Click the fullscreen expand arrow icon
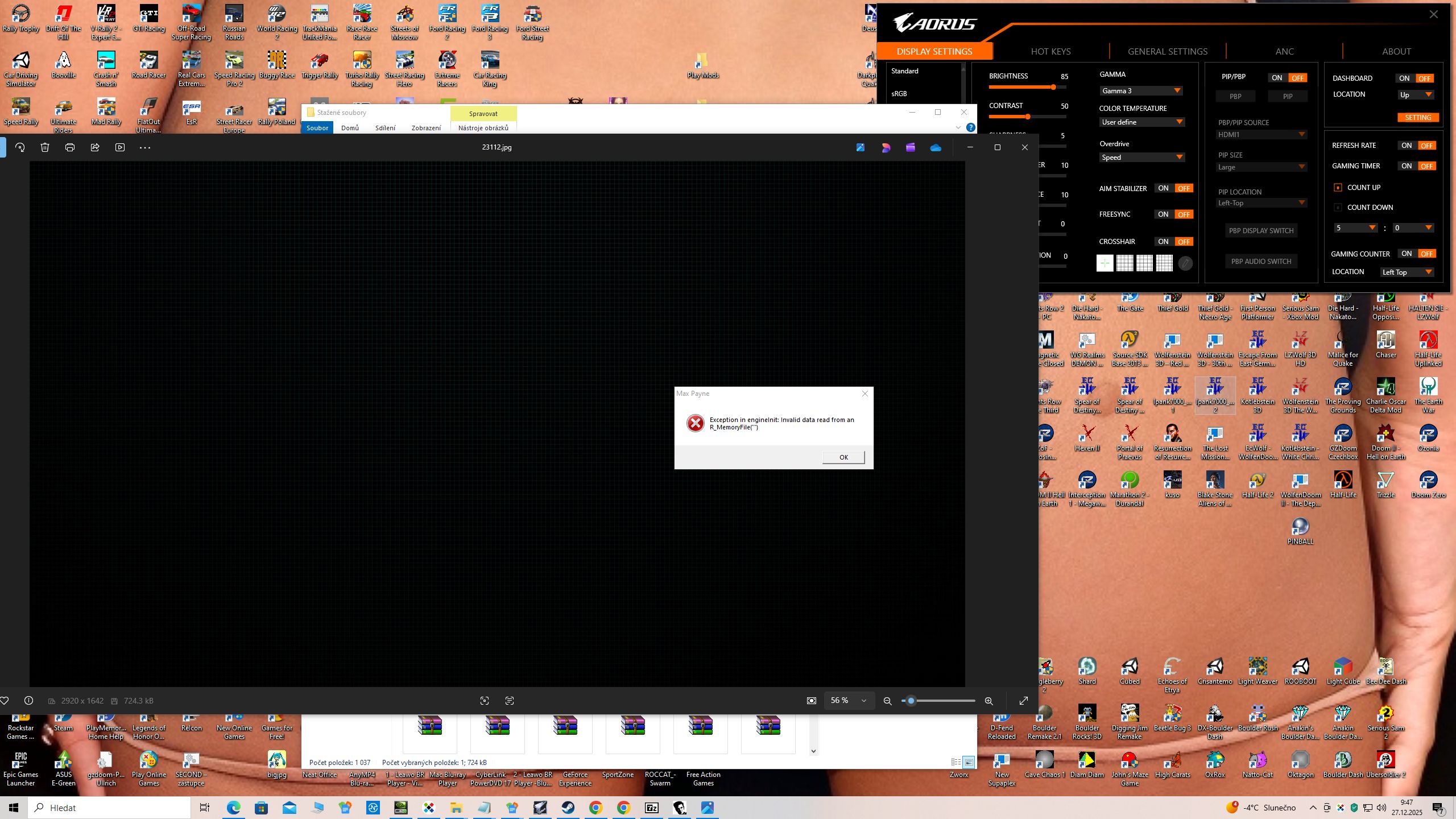The image size is (1456, 819). [1024, 701]
